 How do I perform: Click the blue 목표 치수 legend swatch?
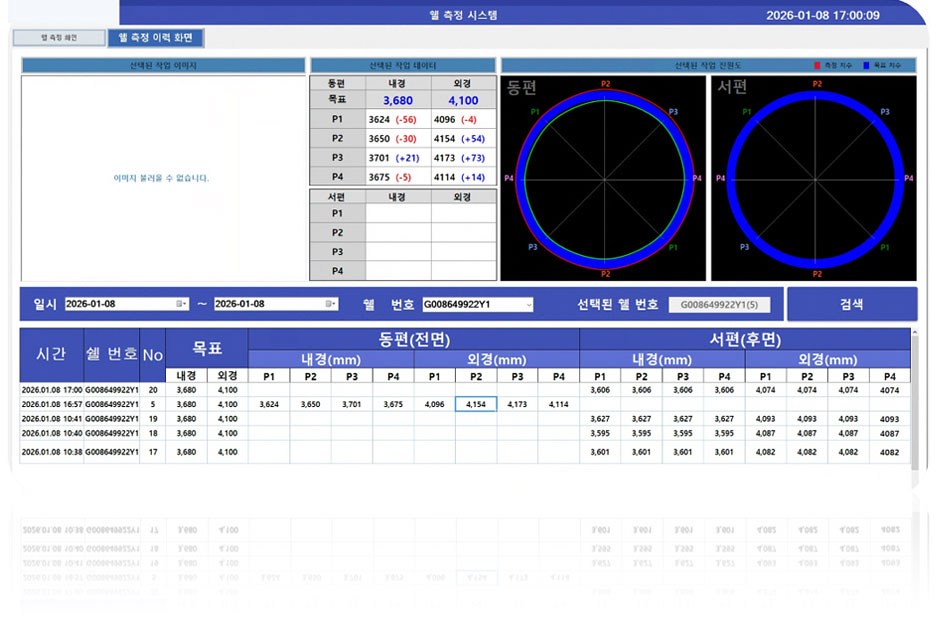866,65
